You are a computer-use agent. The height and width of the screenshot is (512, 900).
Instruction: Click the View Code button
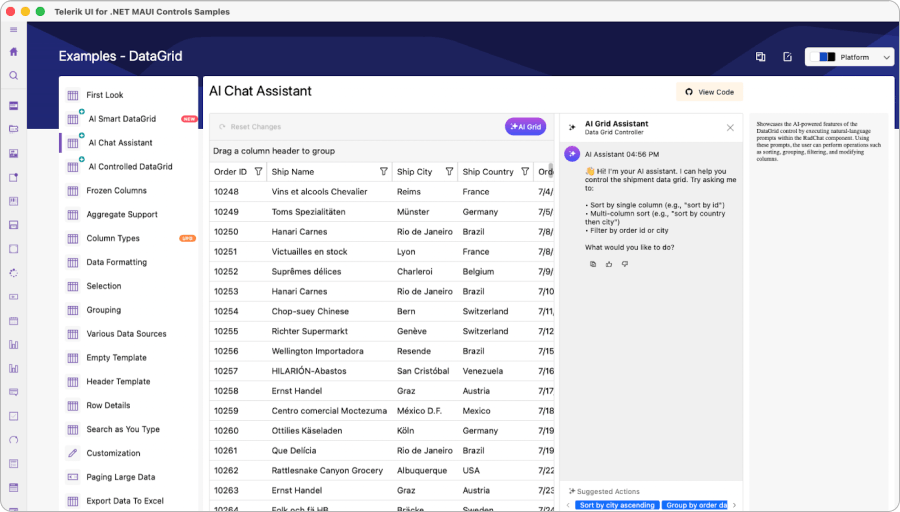[709, 92]
